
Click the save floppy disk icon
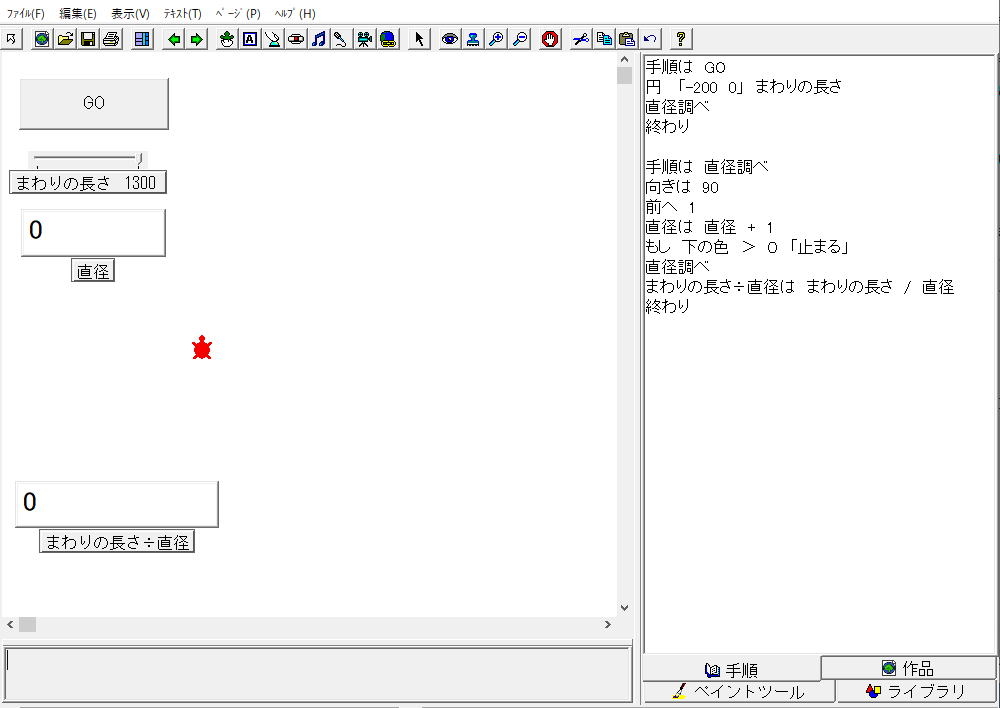coord(87,39)
